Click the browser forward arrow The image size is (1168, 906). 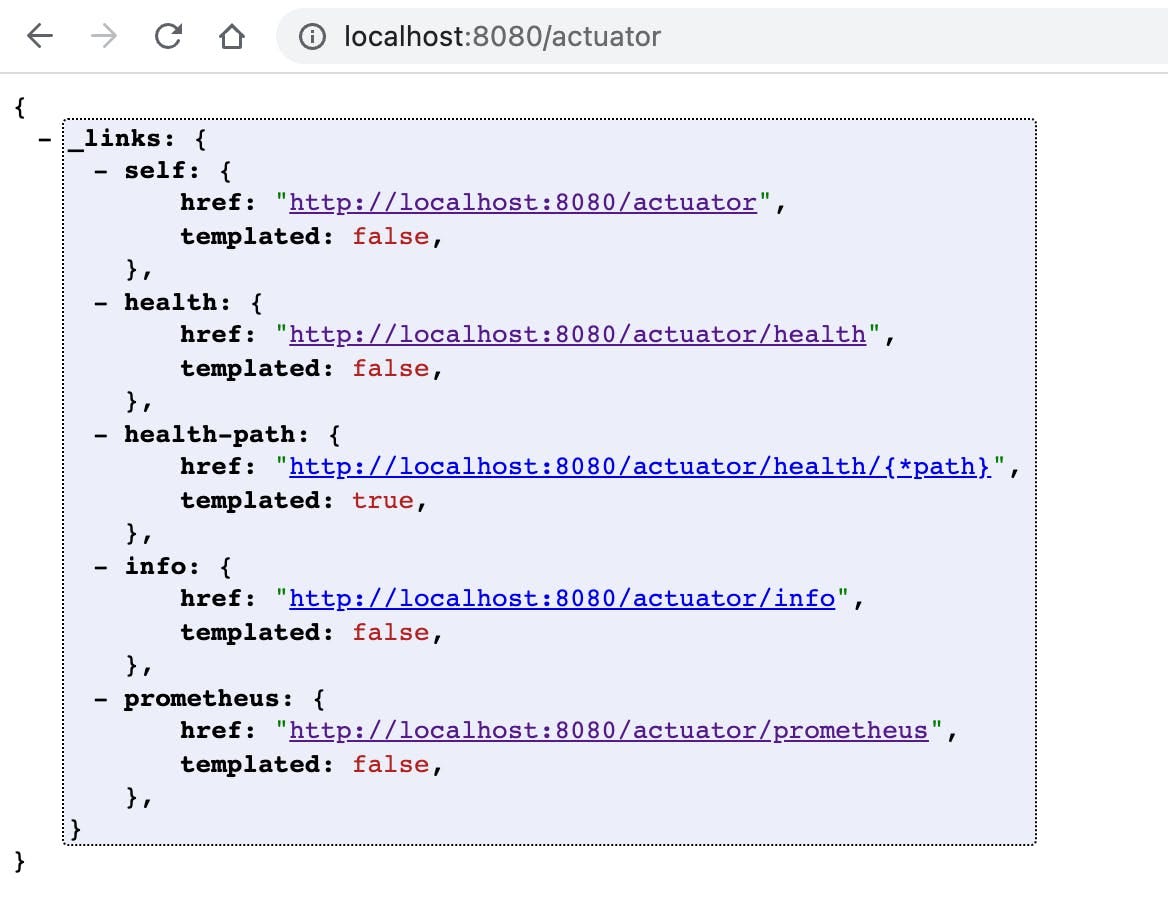103,36
